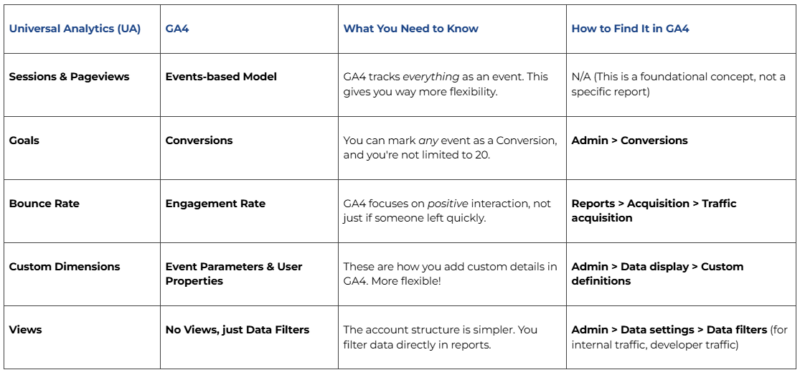This screenshot has width=800, height=375.
Task: Click the Events-based Model cell
Action: pyautogui.click(x=221, y=77)
